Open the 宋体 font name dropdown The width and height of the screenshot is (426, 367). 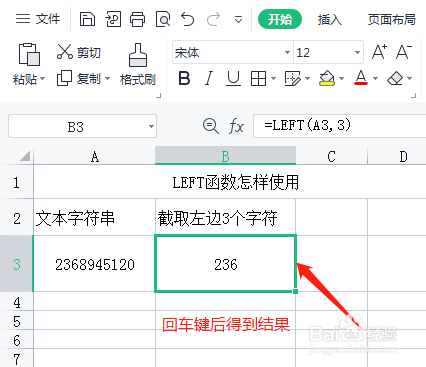click(287, 52)
